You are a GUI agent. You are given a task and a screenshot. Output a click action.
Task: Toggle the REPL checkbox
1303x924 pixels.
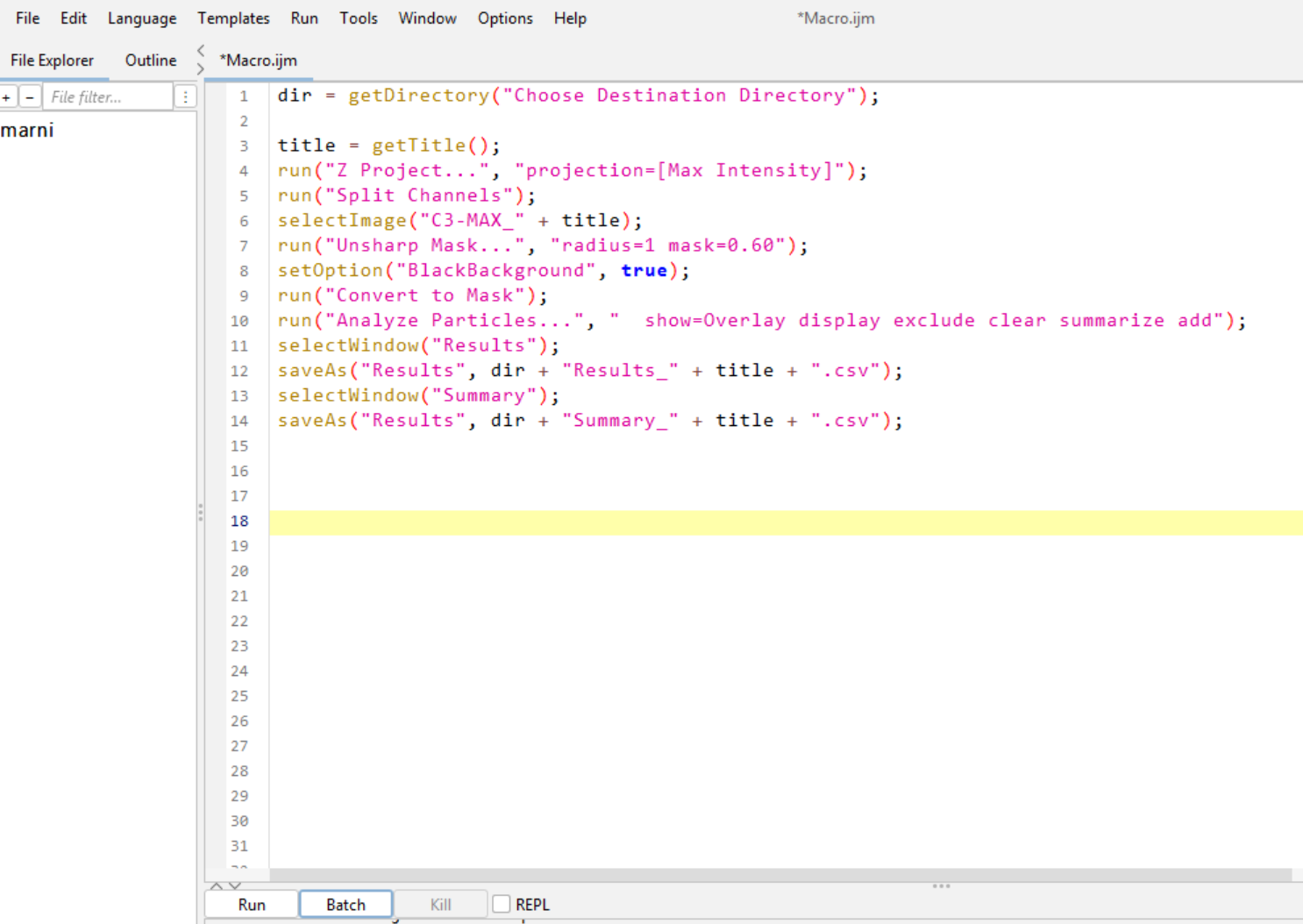coord(502,904)
